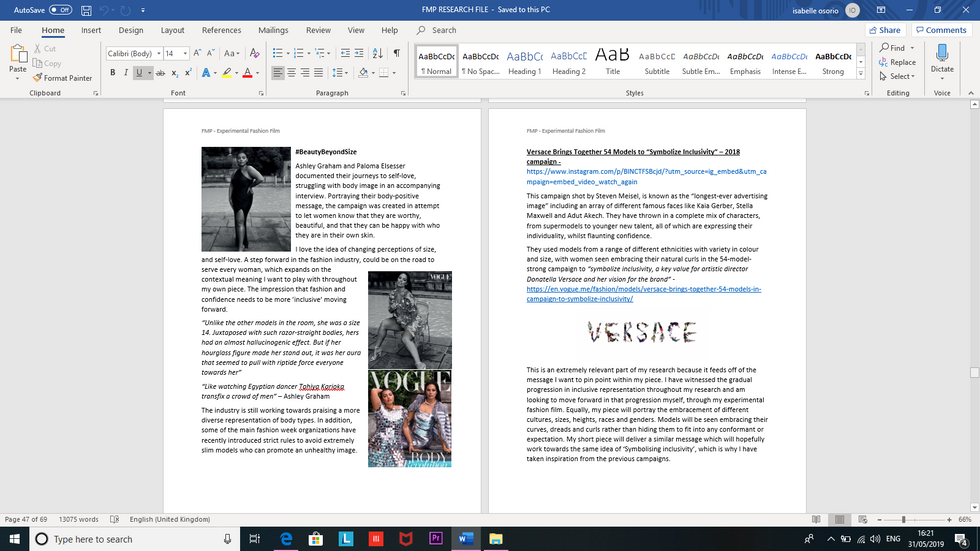
Task: Open the Borders dropdown
Action: tap(394, 73)
